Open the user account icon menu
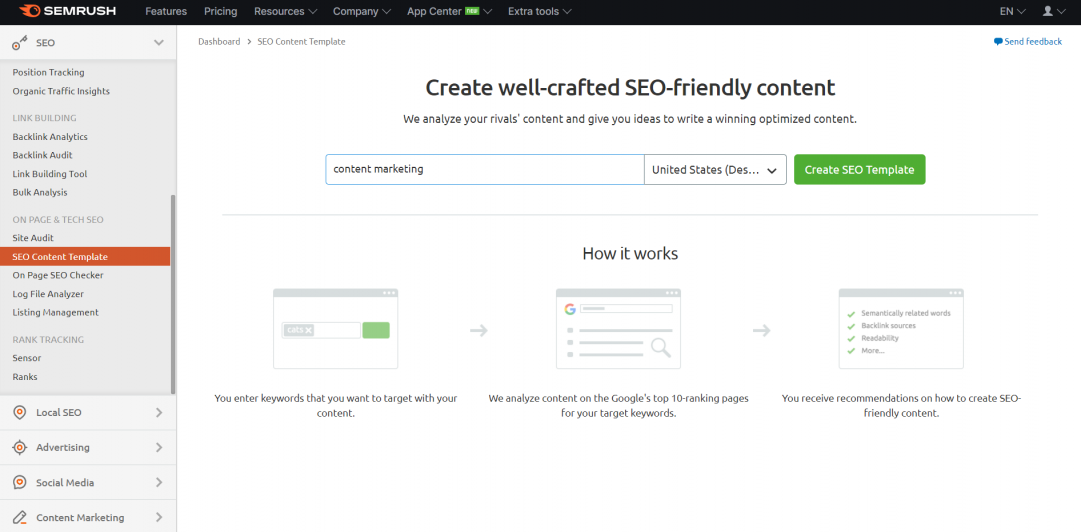The width and height of the screenshot is (1081, 532). pos(1053,12)
